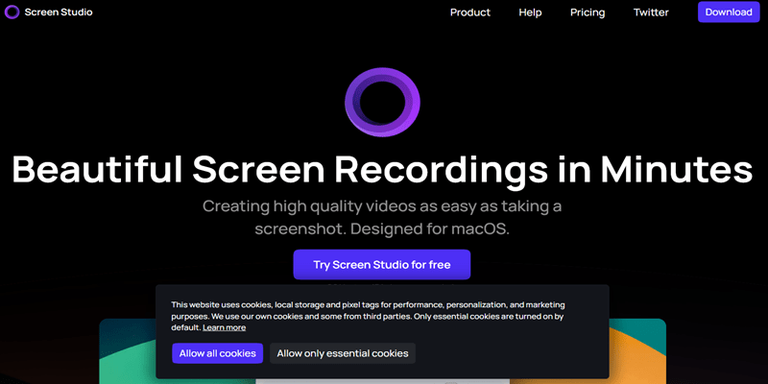Accept with Allow all cookies button
The height and width of the screenshot is (384, 768).
217,353
